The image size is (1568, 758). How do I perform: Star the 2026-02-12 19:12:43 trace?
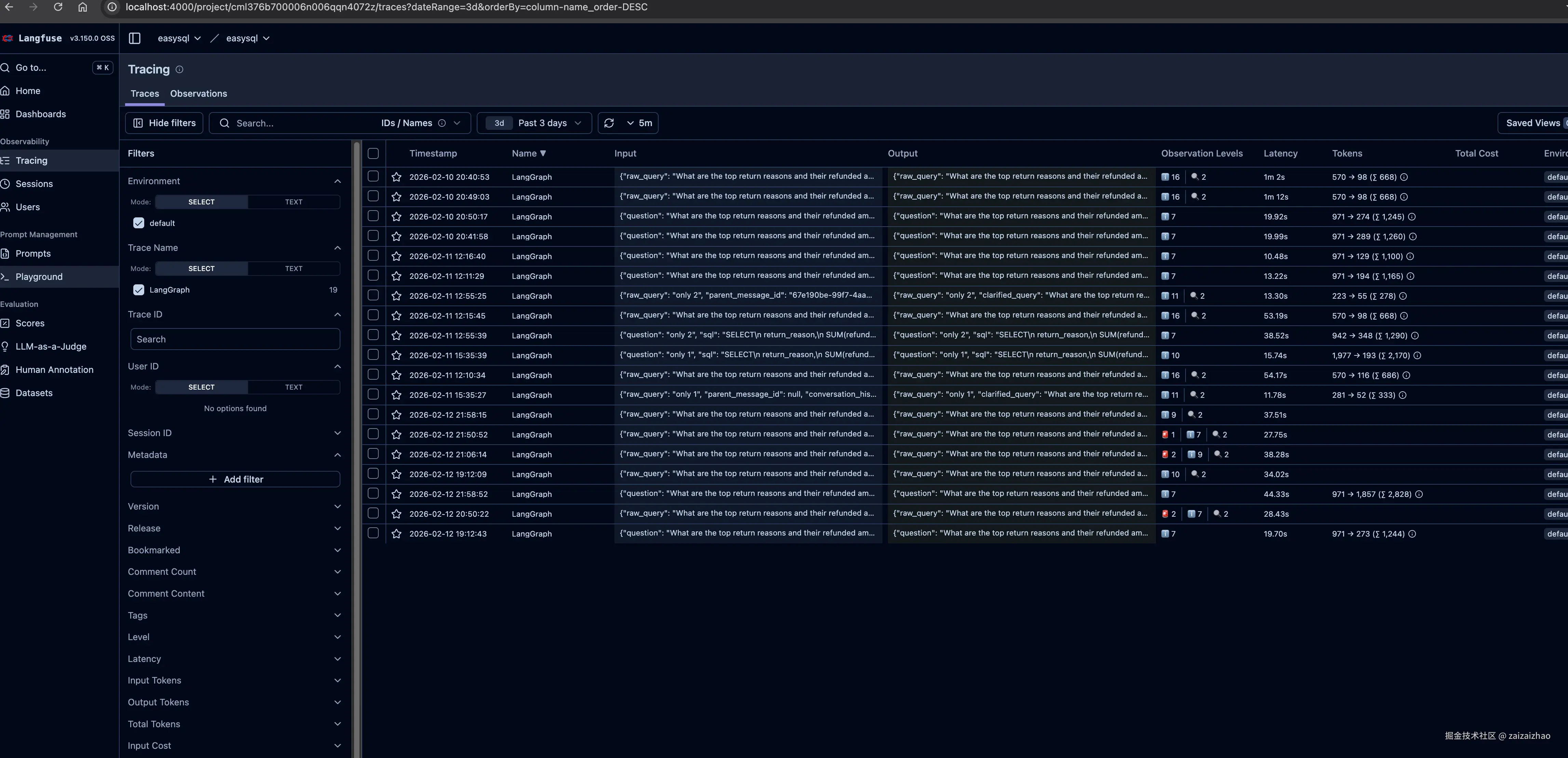[396, 533]
